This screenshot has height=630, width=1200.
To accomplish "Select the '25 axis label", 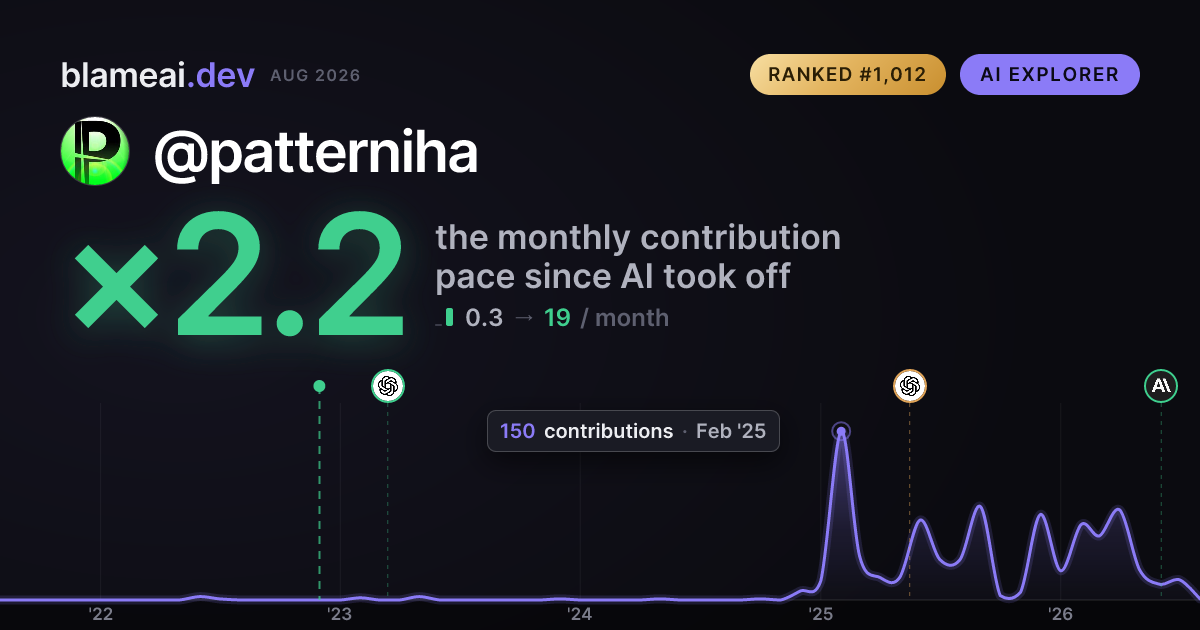I will [x=821, y=613].
